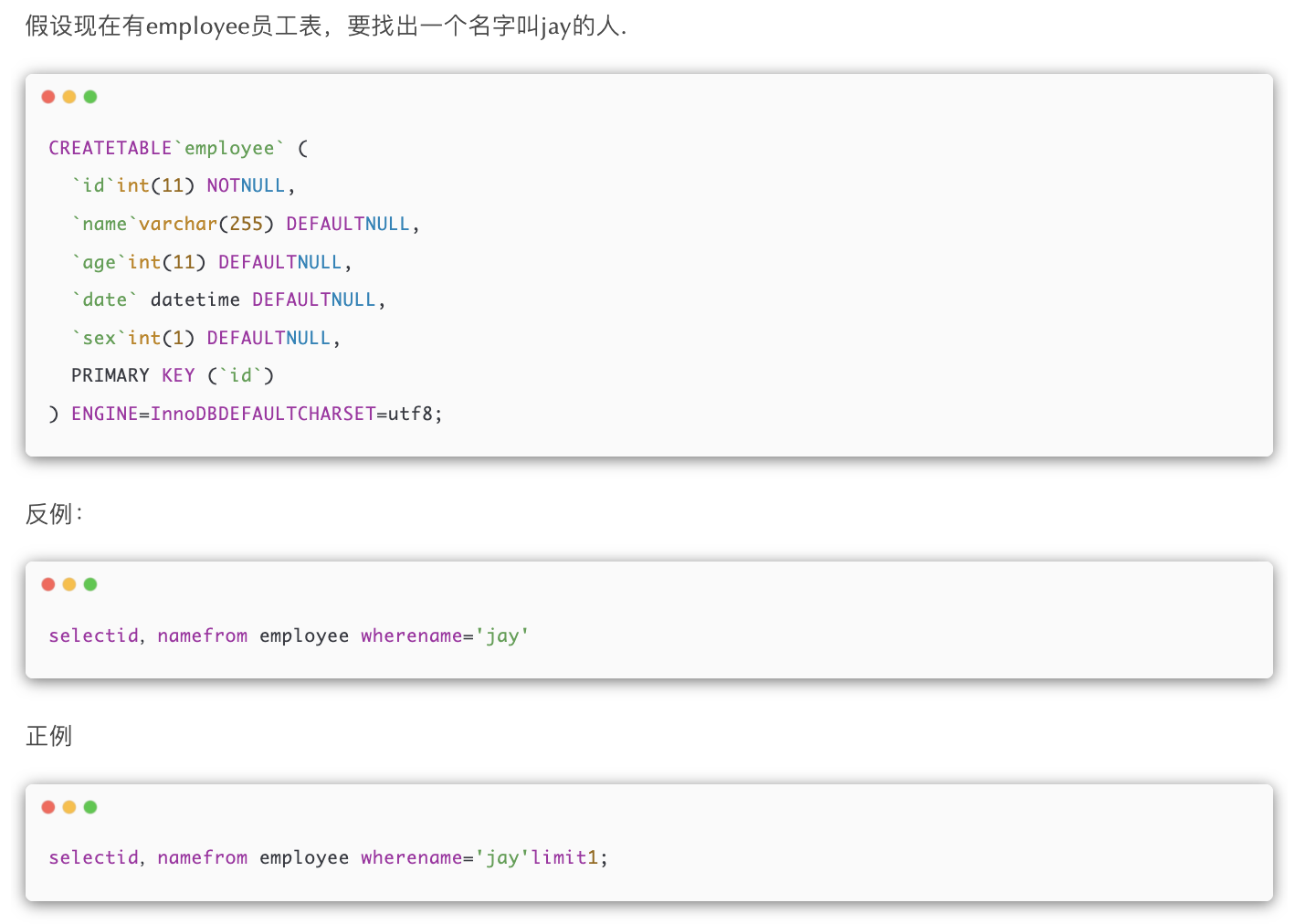Screen dimensions: 1295x924
Task: Click the `name` varchar(255) column line
Action: pyautogui.click(x=245, y=225)
